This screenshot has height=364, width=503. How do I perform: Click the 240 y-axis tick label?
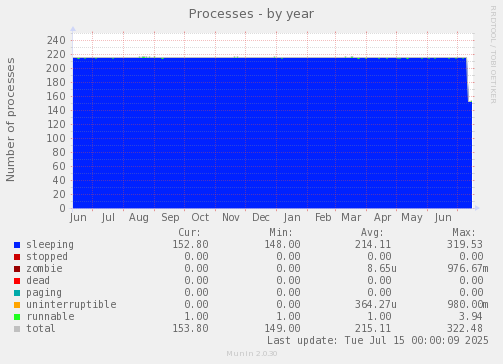pos(56,41)
